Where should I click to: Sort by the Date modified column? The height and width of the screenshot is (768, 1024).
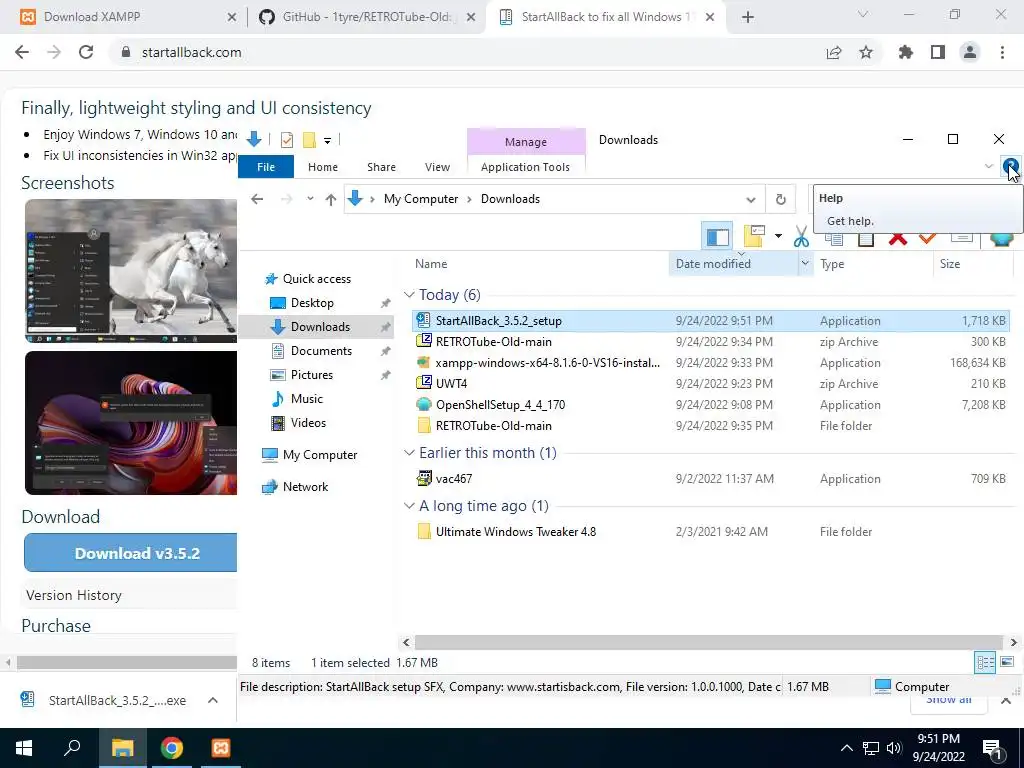coord(713,264)
